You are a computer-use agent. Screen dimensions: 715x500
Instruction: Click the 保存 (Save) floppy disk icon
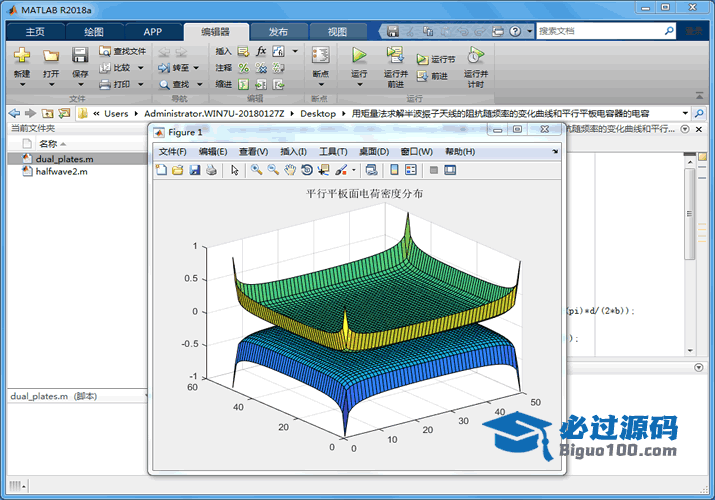click(80, 55)
